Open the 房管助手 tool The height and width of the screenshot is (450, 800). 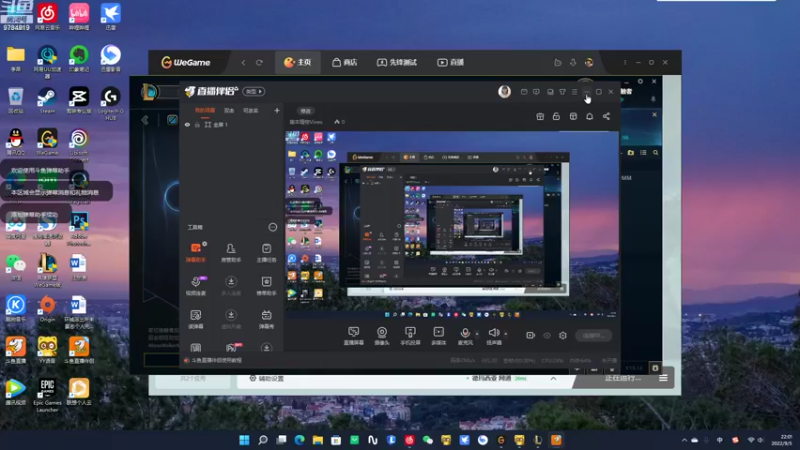(x=231, y=253)
